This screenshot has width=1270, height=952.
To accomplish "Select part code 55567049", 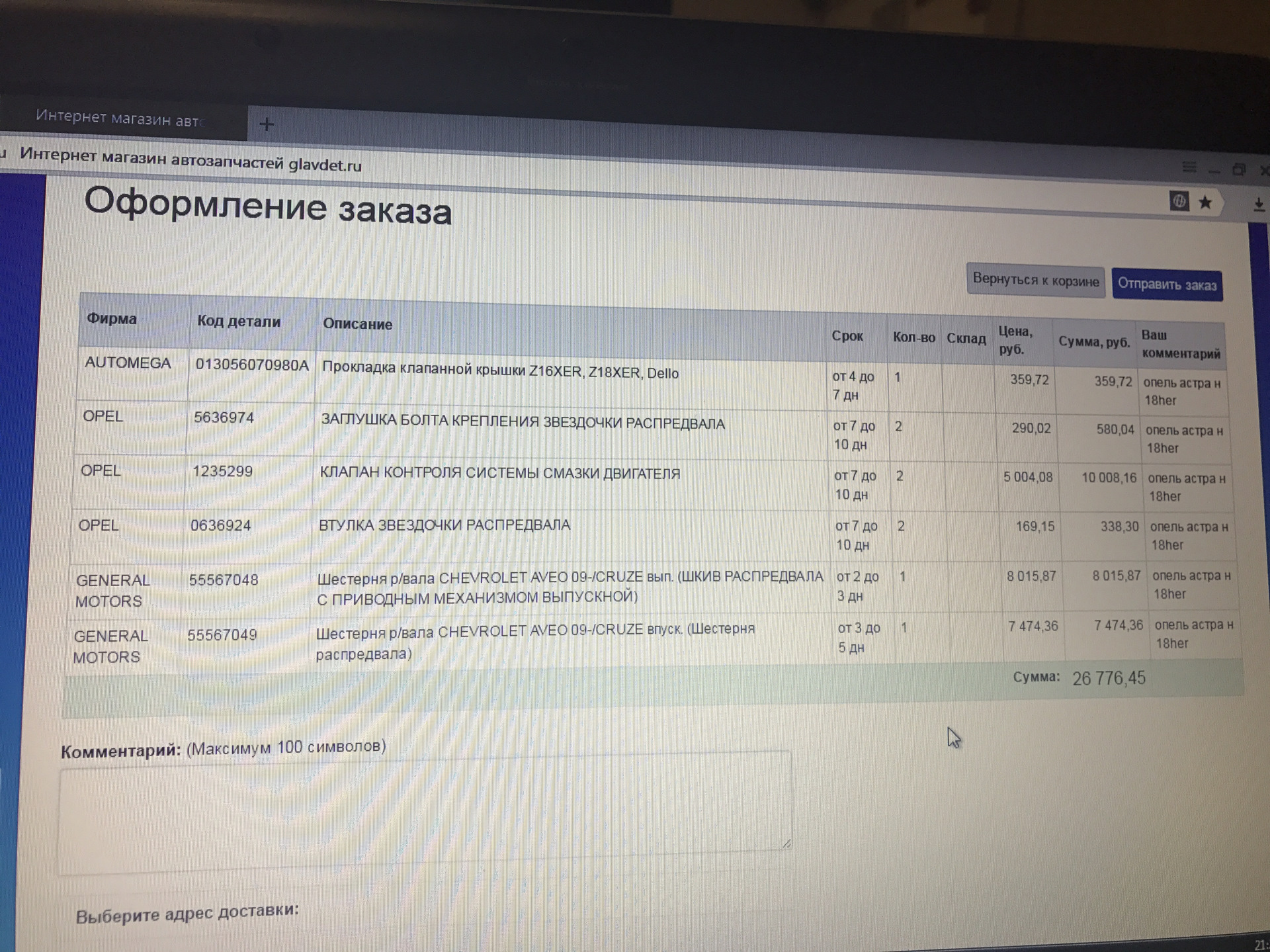I will coord(222,635).
